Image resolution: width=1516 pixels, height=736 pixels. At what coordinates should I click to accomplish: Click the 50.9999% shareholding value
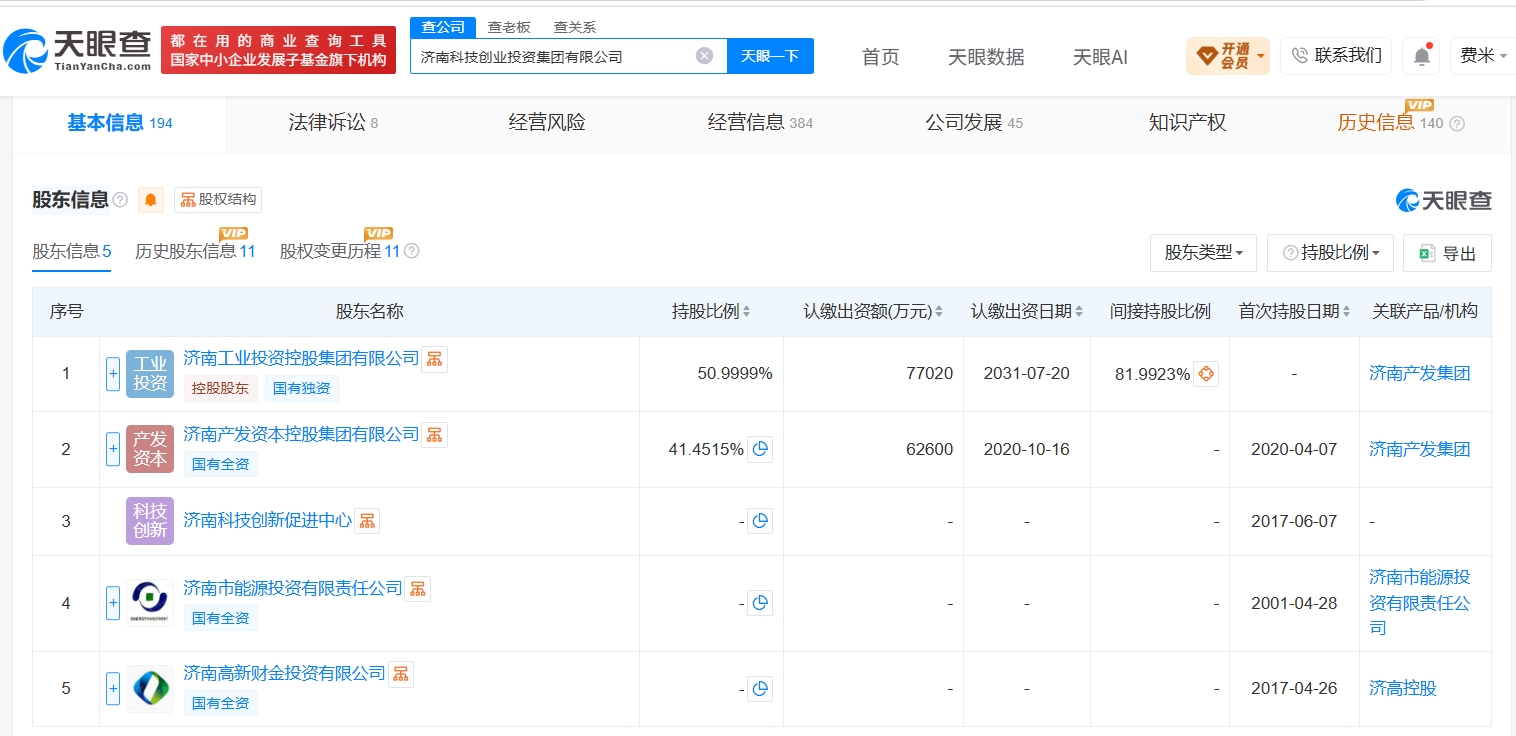coord(735,374)
